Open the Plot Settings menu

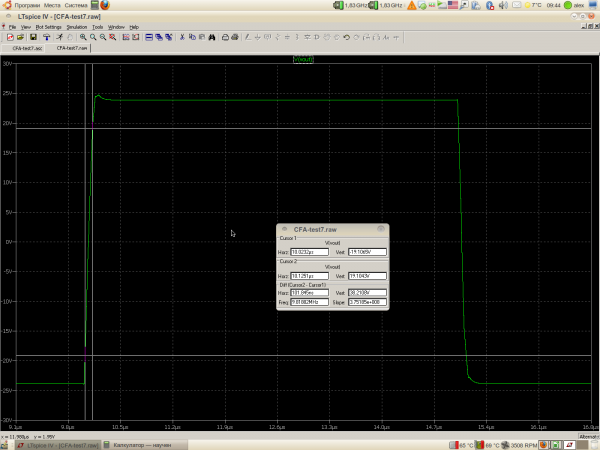[x=49, y=27]
